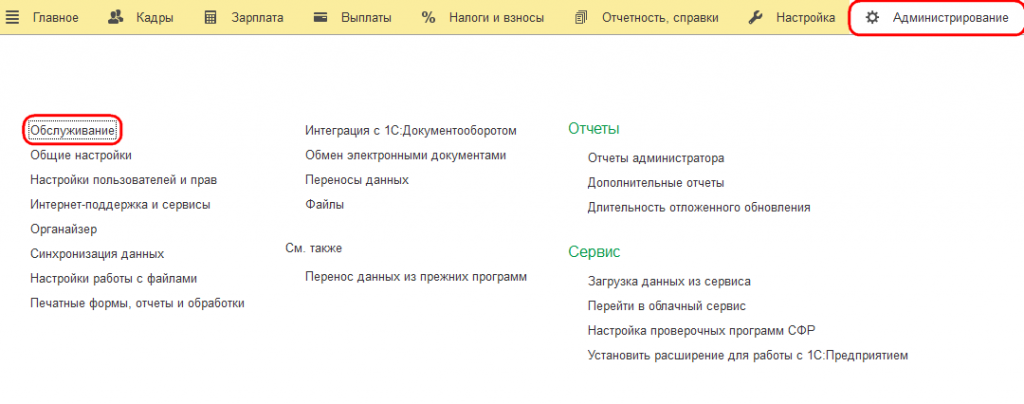Image resolution: width=1024 pixels, height=404 pixels.
Task: Click the gear icon for Администрирование
Action: click(x=872, y=18)
